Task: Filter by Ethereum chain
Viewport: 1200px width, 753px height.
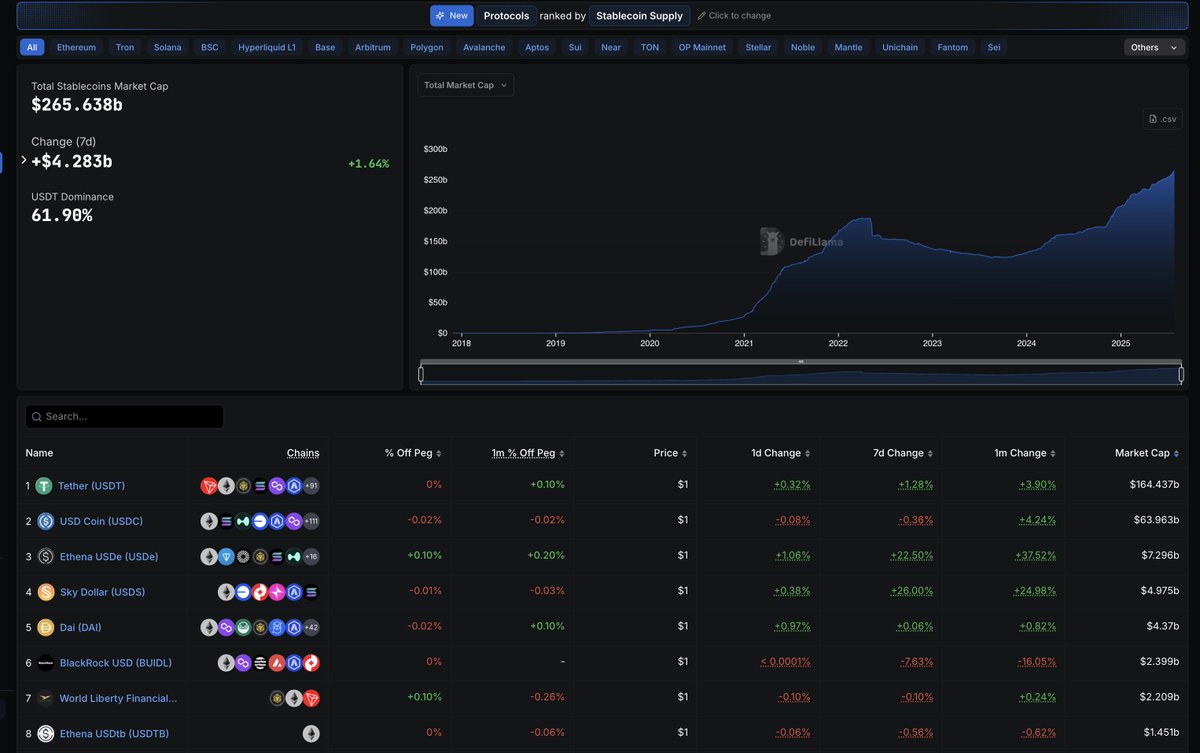Action: [x=76, y=47]
